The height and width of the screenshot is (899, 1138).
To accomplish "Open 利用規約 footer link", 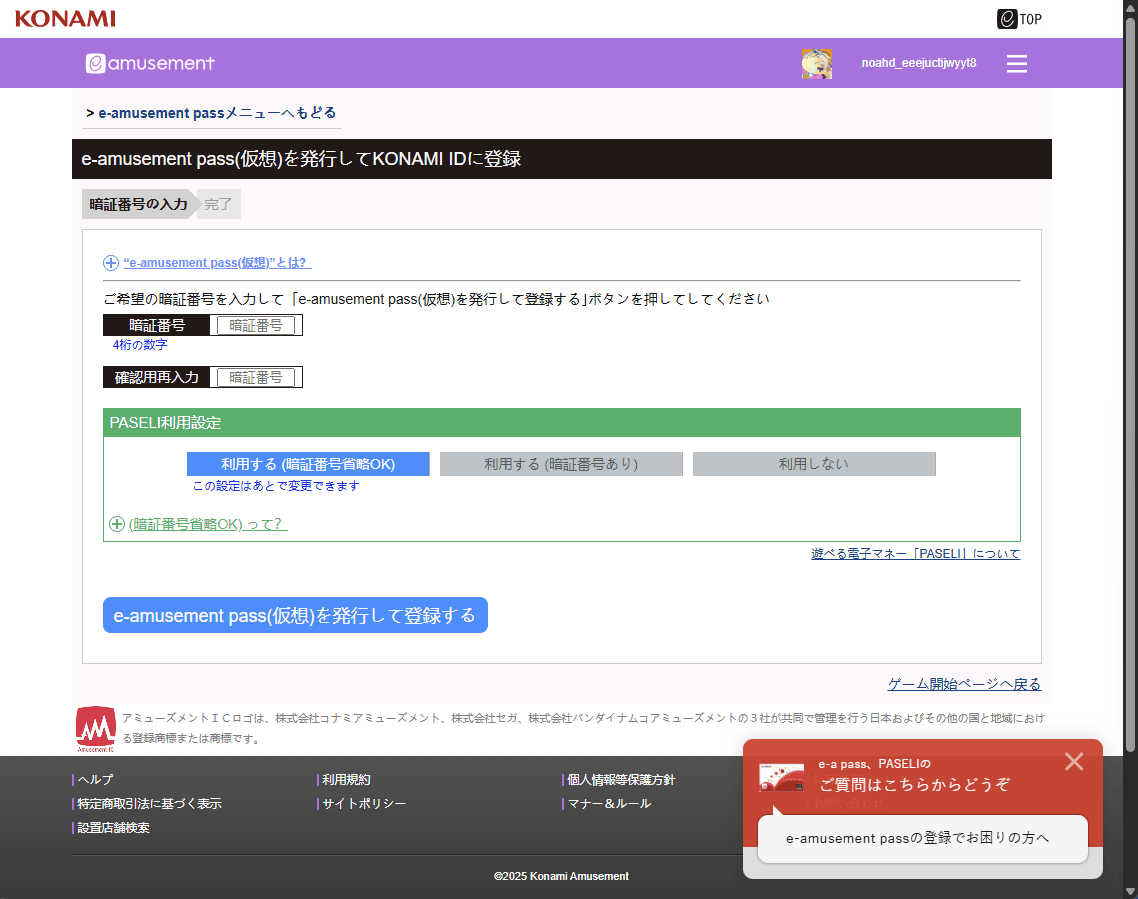I will [345, 780].
